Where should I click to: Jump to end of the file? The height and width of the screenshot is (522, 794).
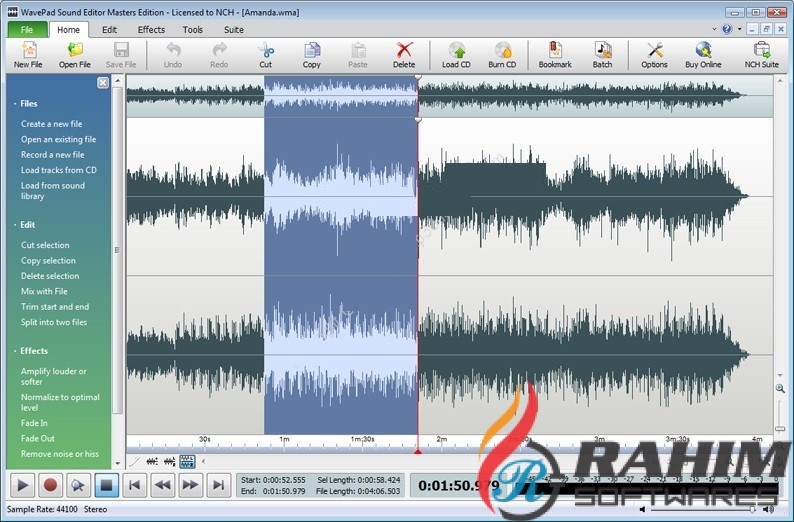[219, 485]
